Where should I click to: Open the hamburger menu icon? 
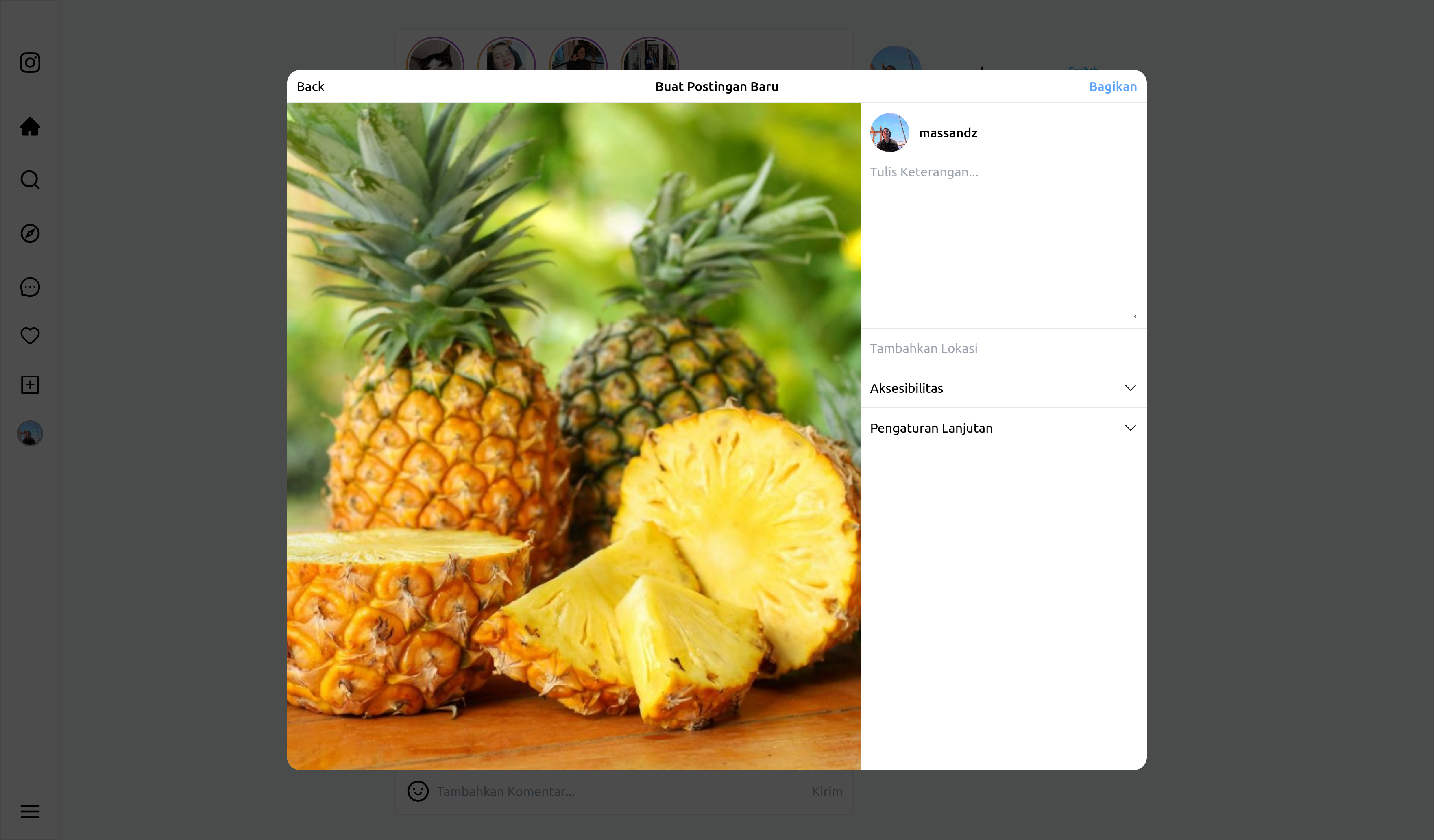click(x=30, y=811)
